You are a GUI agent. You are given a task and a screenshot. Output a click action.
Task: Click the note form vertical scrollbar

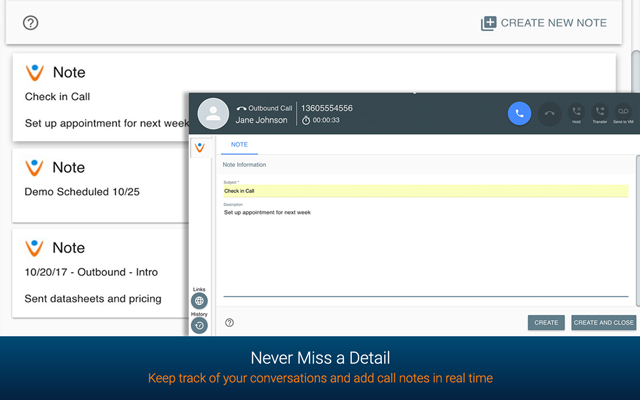point(637,230)
